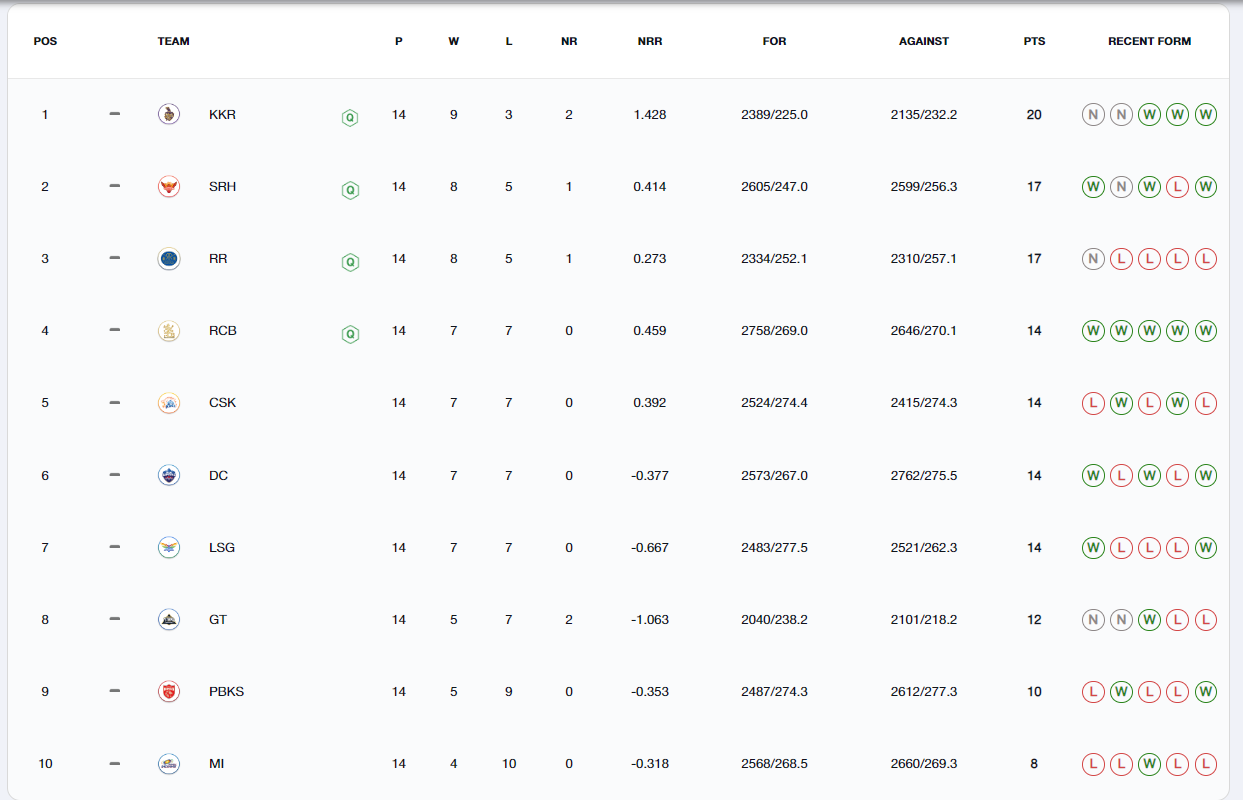Screen dimensions: 1243x800
Task: Open the RCB team name
Action: tap(223, 331)
